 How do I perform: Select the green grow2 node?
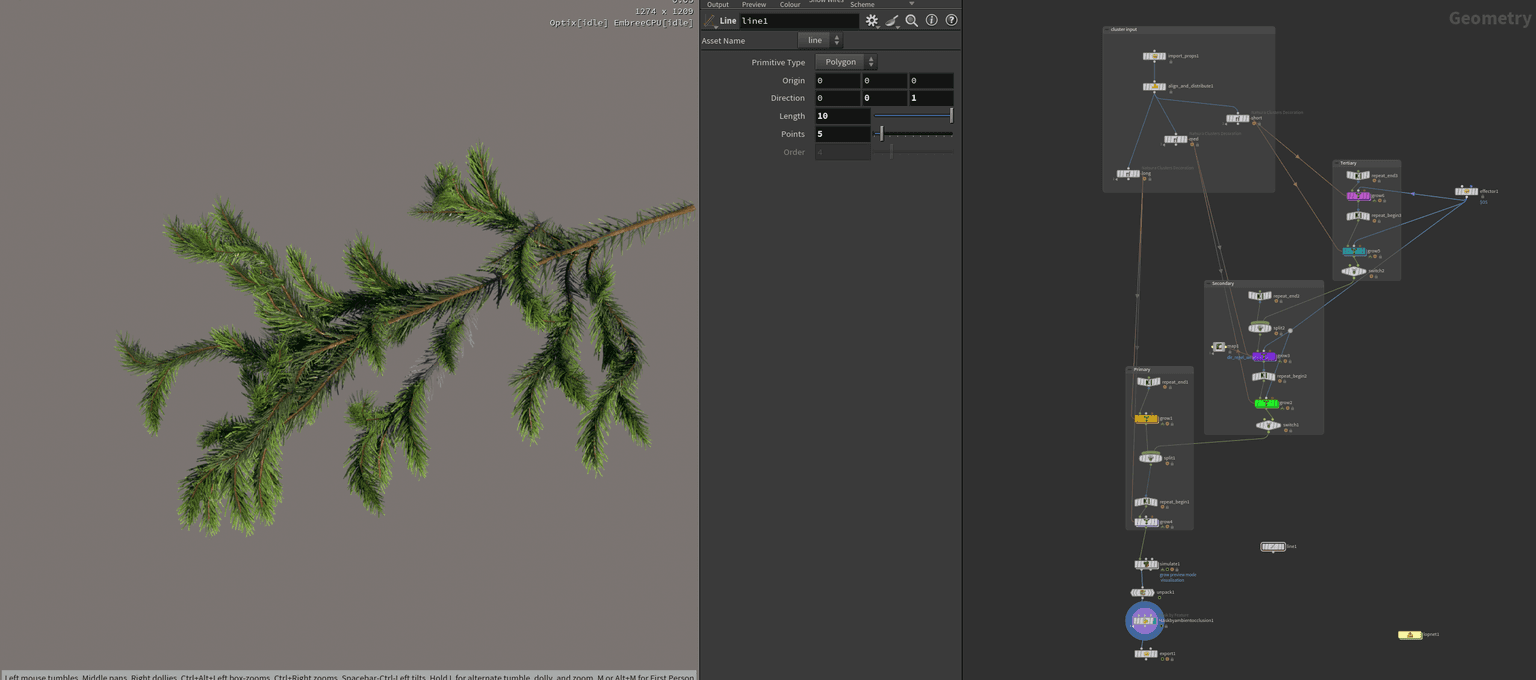[x=1266, y=404]
